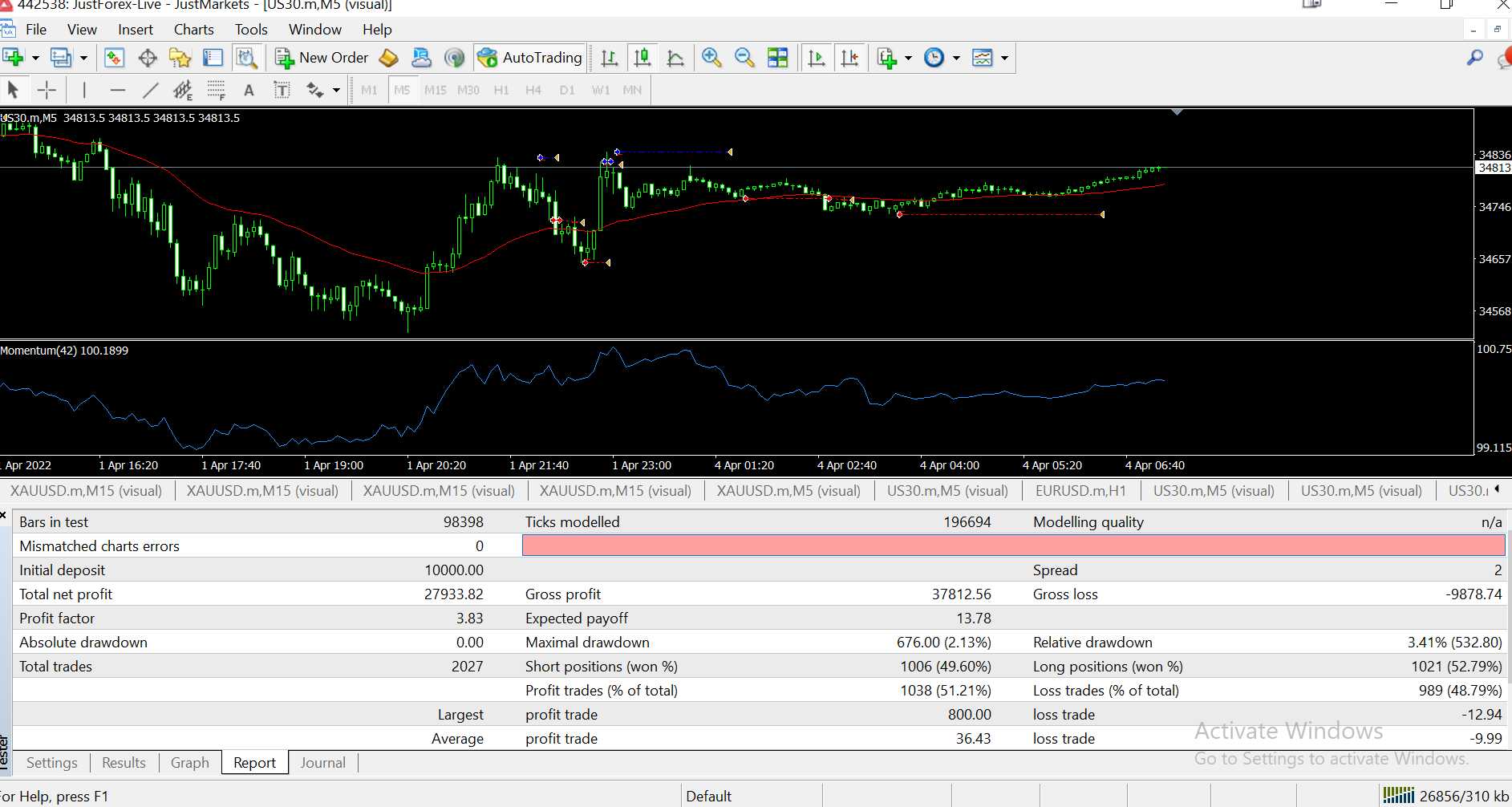Open the tester Results tab
Screen dimensions: 1512x807
click(124, 763)
